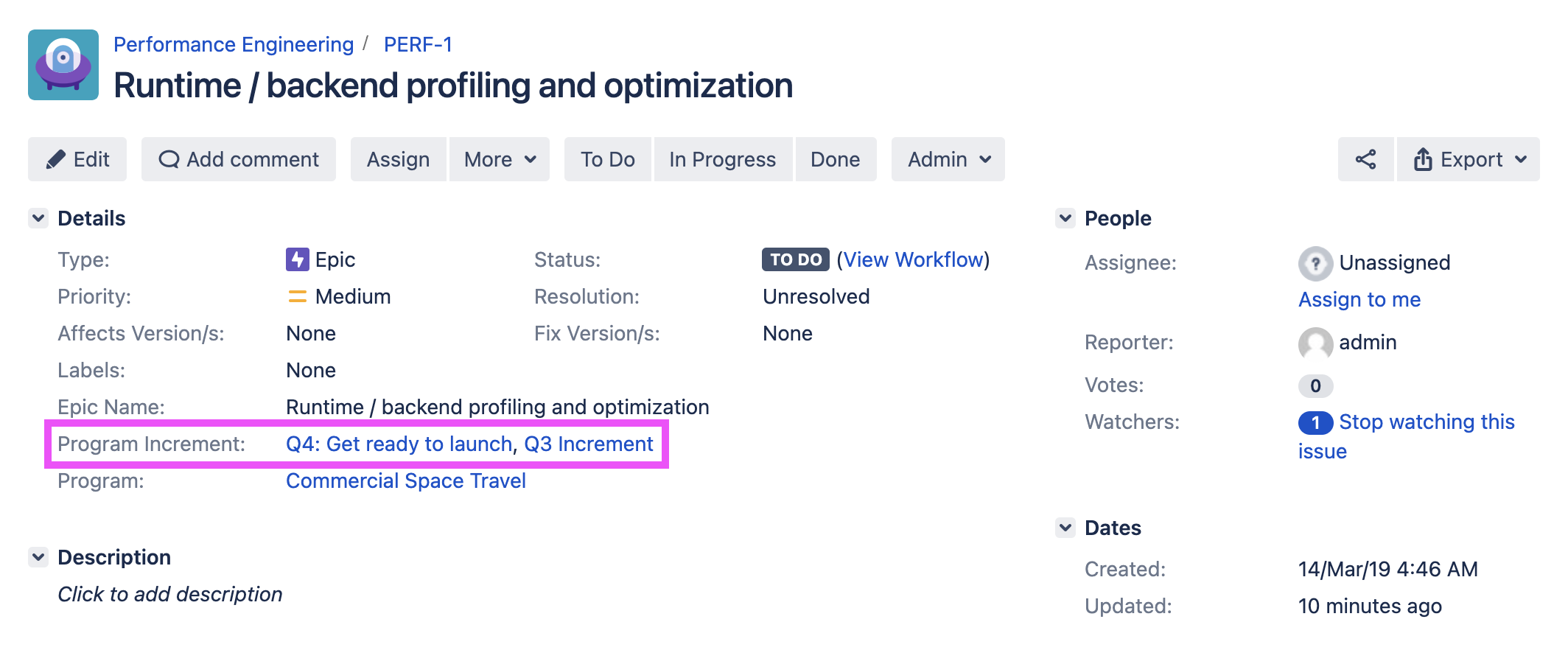Click the watchers count badge

click(x=1315, y=422)
